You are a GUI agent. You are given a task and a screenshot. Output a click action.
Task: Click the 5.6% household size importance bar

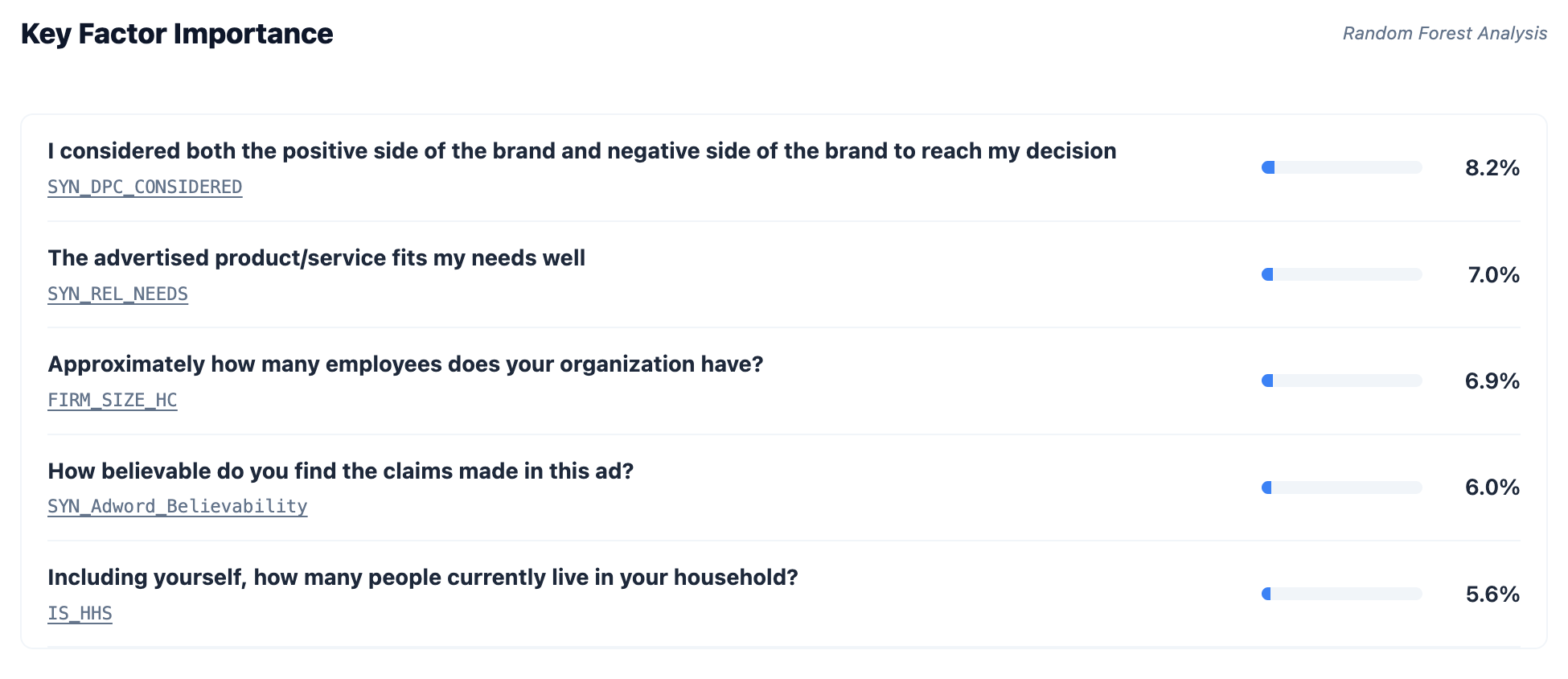[x=1341, y=594]
